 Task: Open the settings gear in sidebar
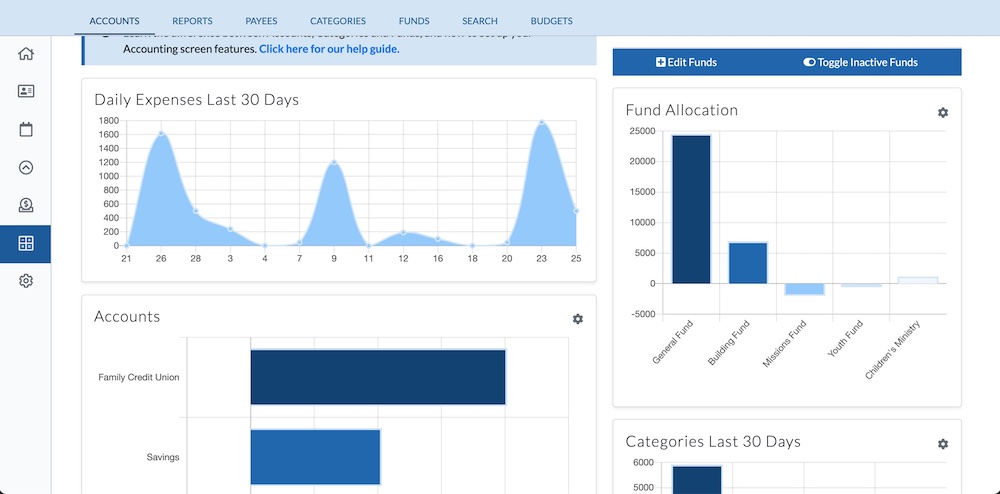26,281
